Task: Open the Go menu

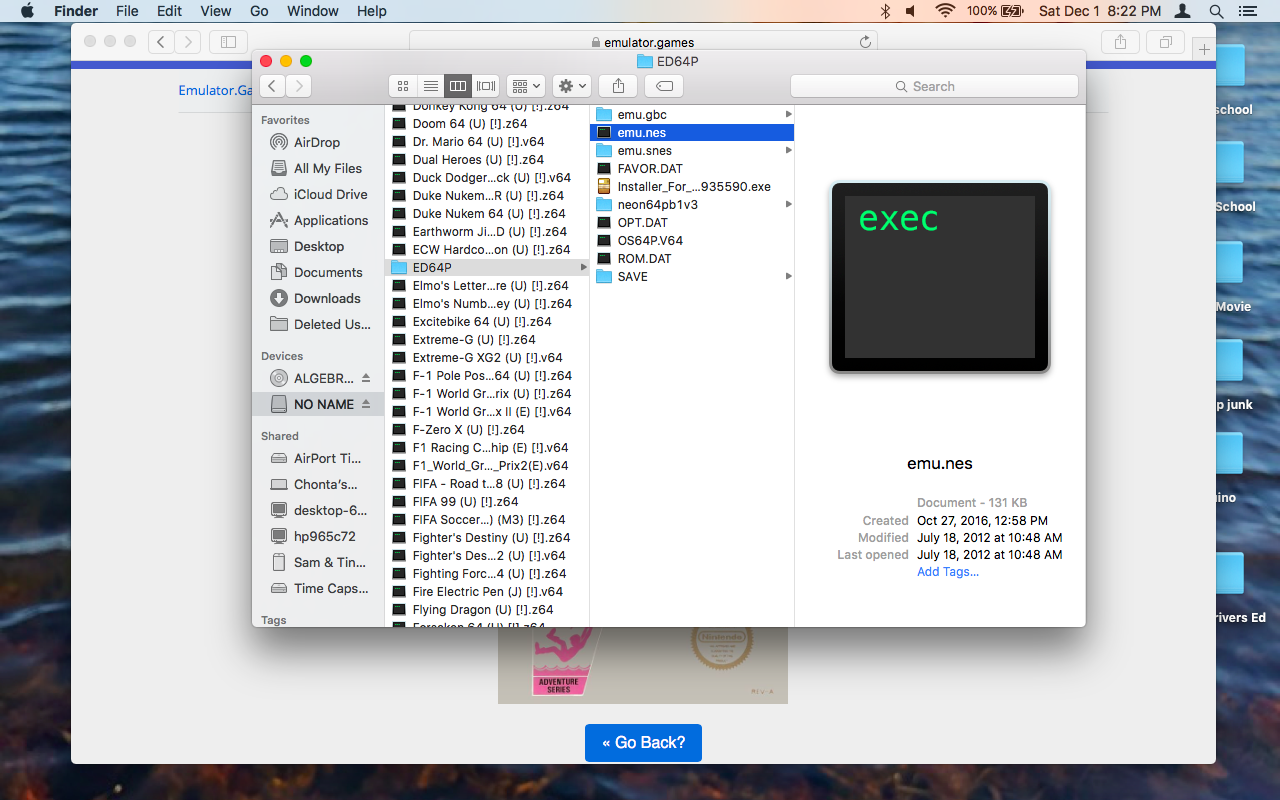Action: [259, 11]
